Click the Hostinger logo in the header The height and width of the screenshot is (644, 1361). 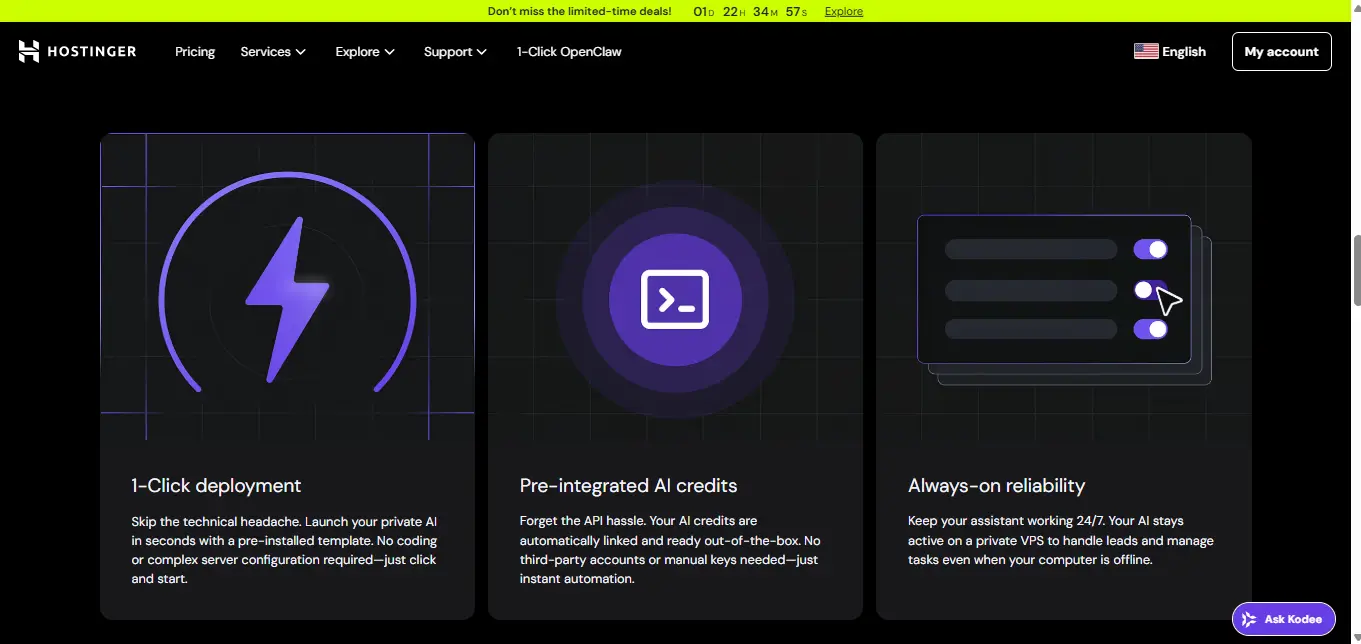(77, 52)
